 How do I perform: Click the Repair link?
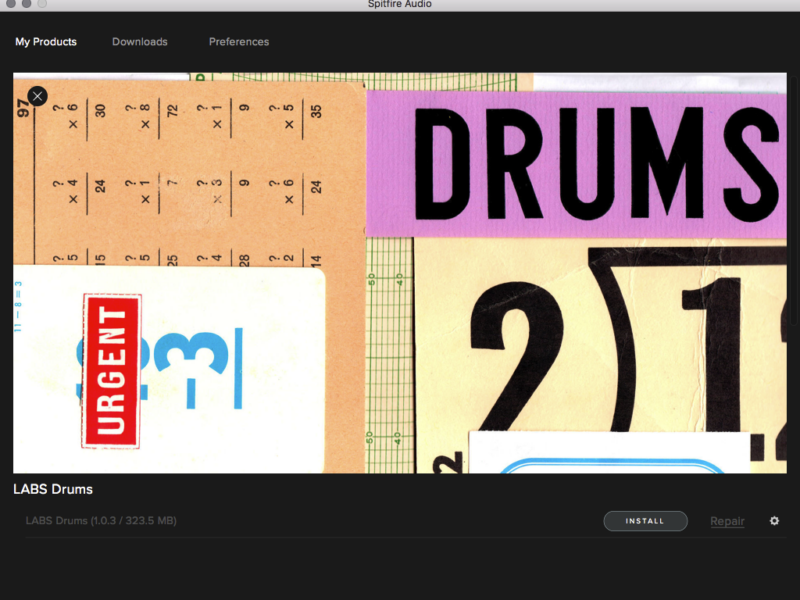click(x=727, y=521)
